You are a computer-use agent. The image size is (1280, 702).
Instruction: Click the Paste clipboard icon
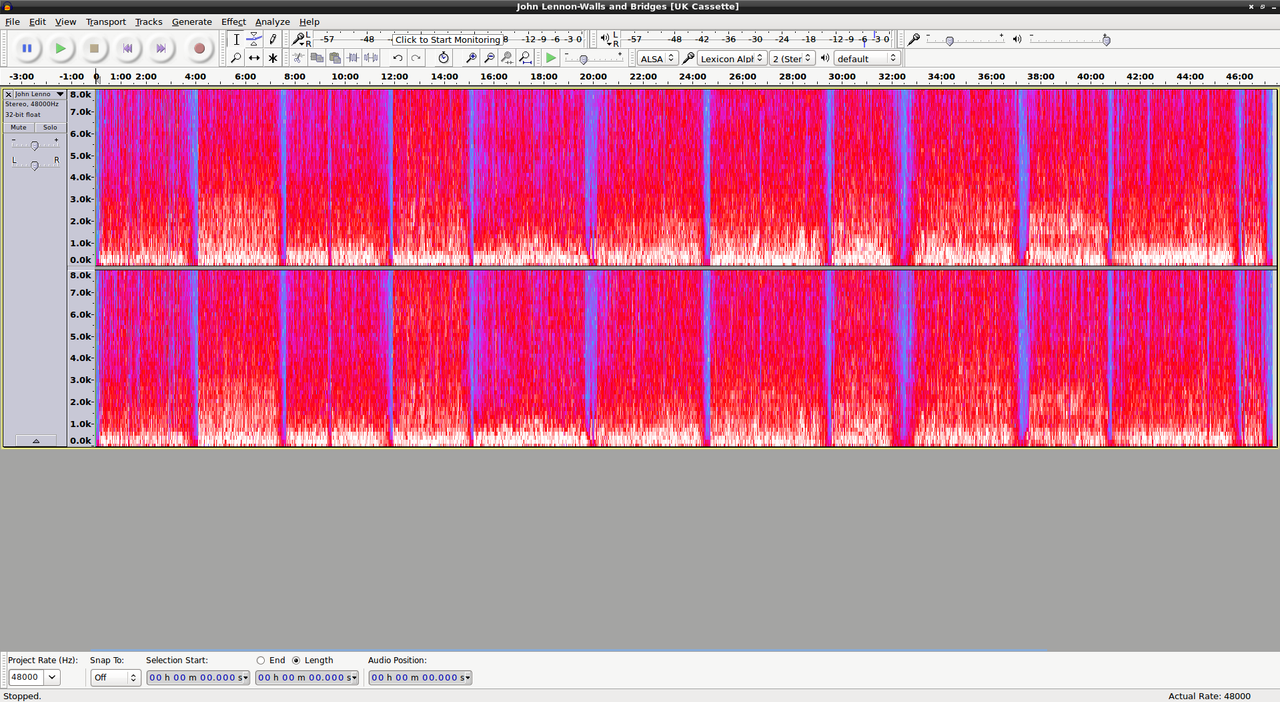point(334,58)
